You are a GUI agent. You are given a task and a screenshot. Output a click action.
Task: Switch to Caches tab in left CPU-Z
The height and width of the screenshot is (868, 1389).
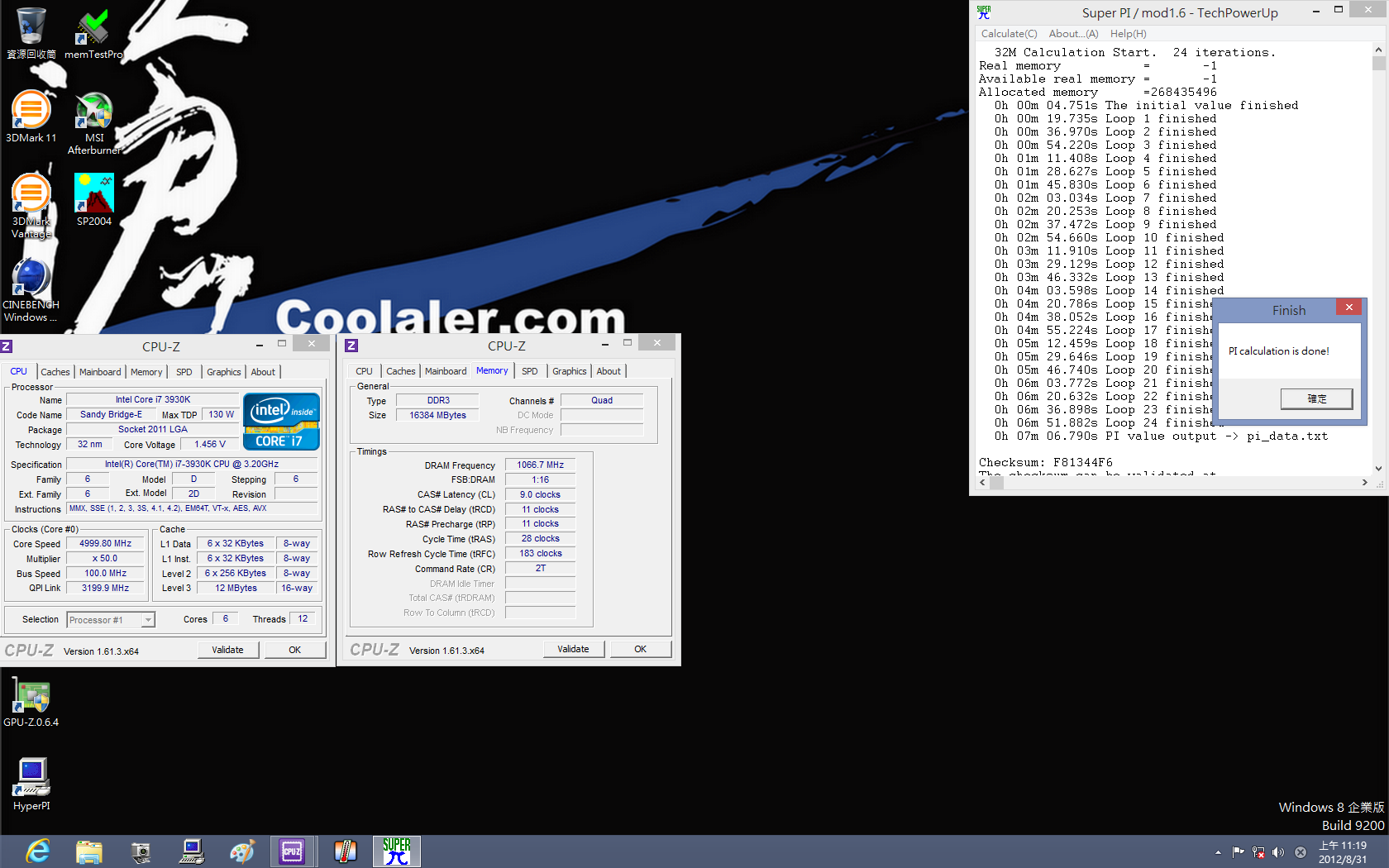[x=55, y=372]
